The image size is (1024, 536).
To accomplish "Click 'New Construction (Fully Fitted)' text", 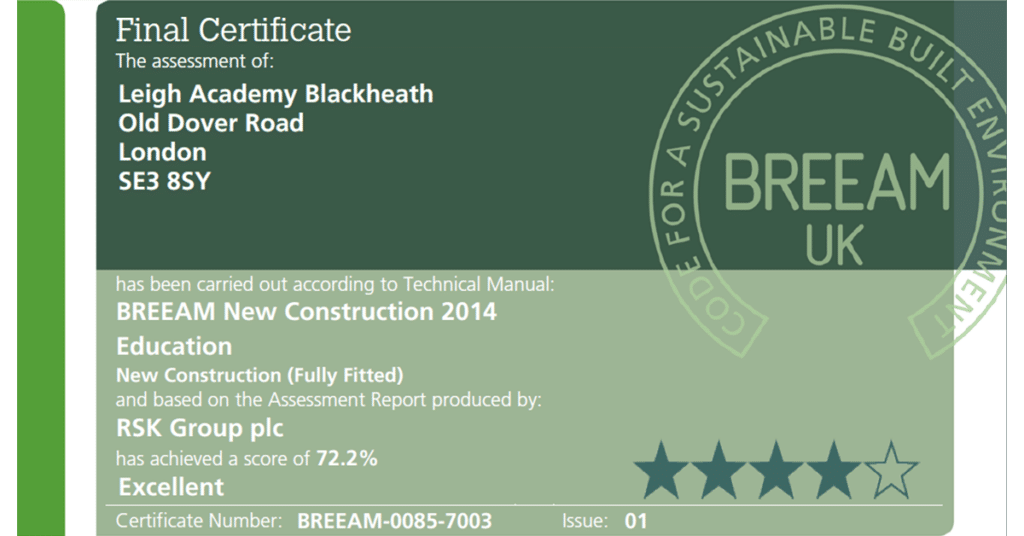I will point(260,375).
